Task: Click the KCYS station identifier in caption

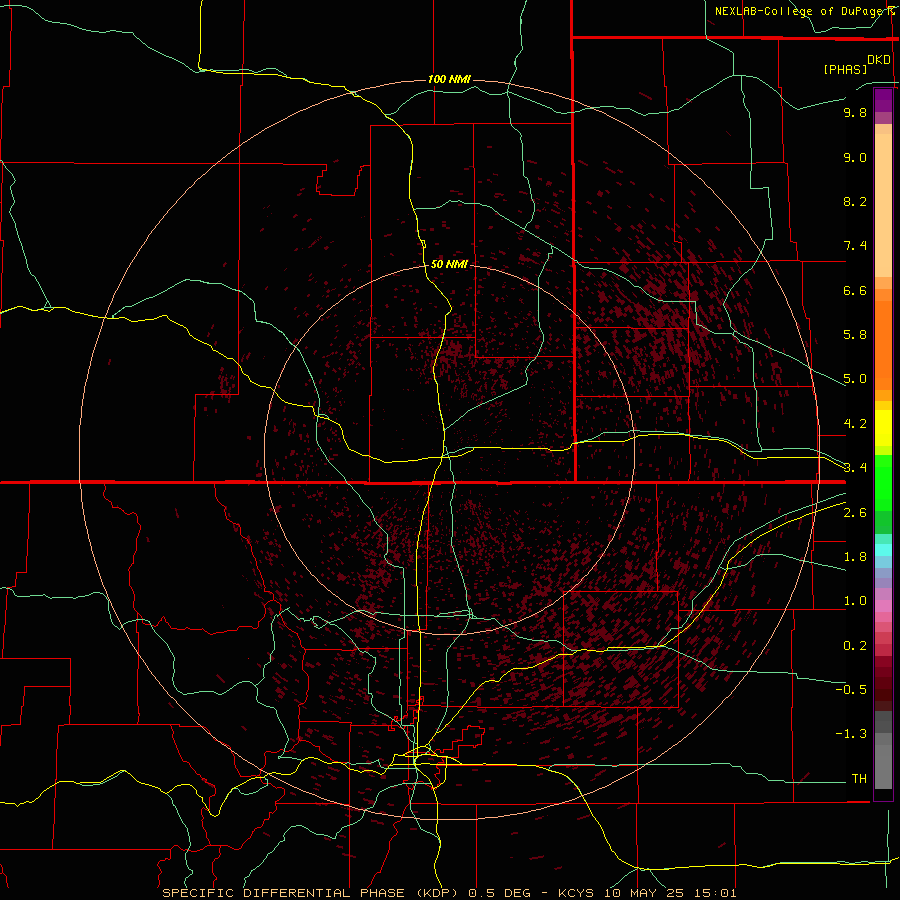Action: (x=578, y=893)
